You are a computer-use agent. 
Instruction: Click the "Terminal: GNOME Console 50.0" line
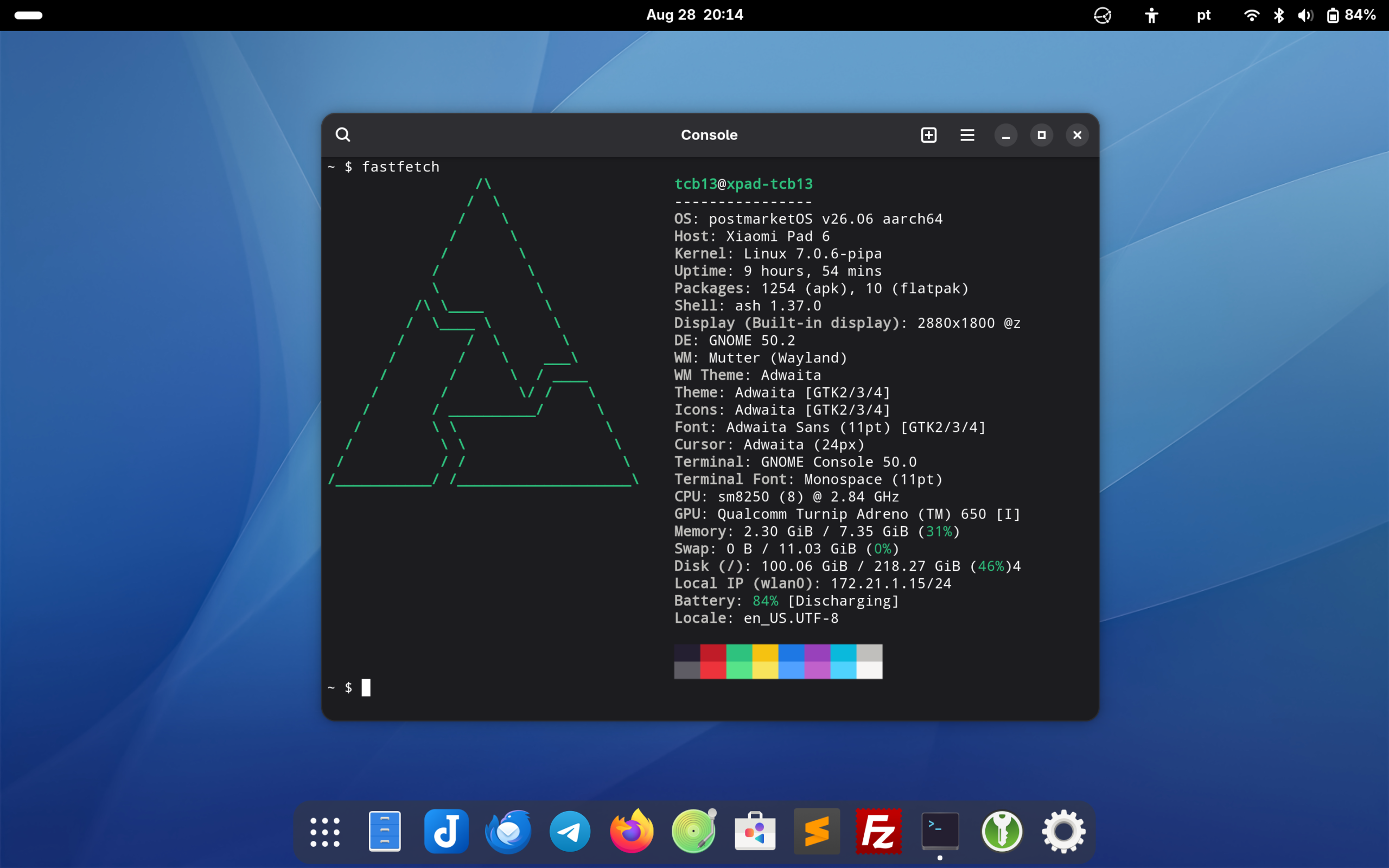click(795, 462)
